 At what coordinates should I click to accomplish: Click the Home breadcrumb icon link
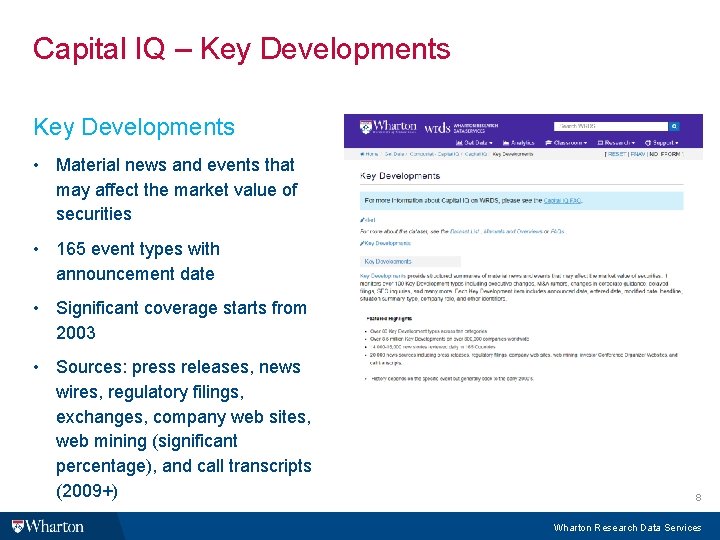[x=369, y=154]
